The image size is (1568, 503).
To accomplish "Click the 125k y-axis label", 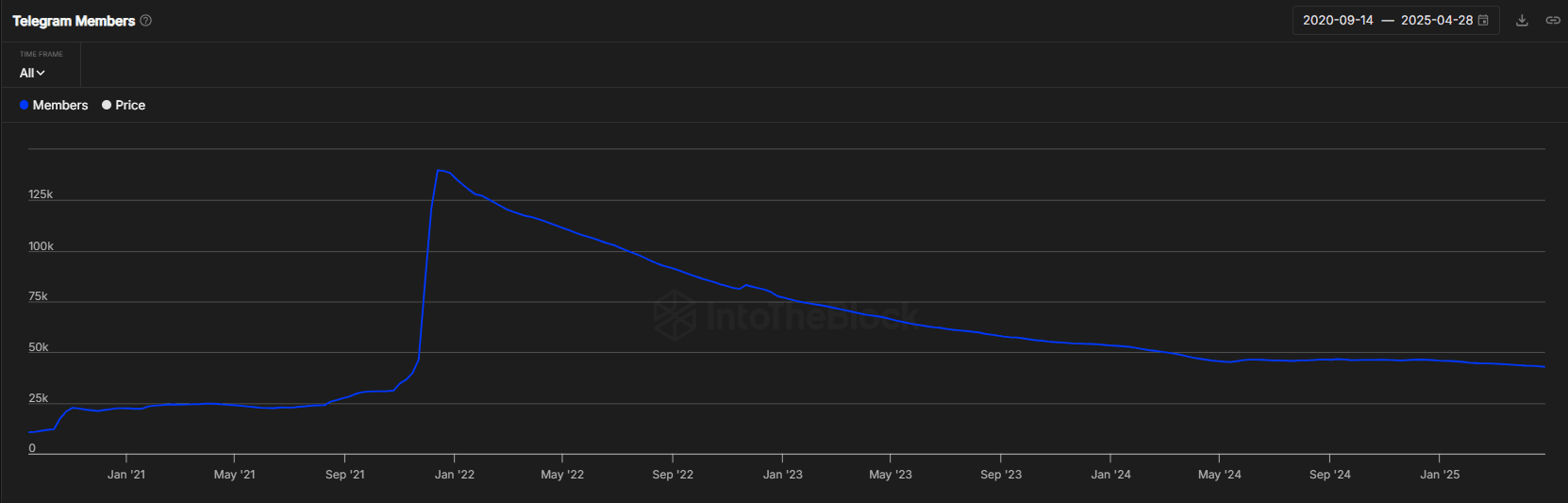I will tap(41, 194).
